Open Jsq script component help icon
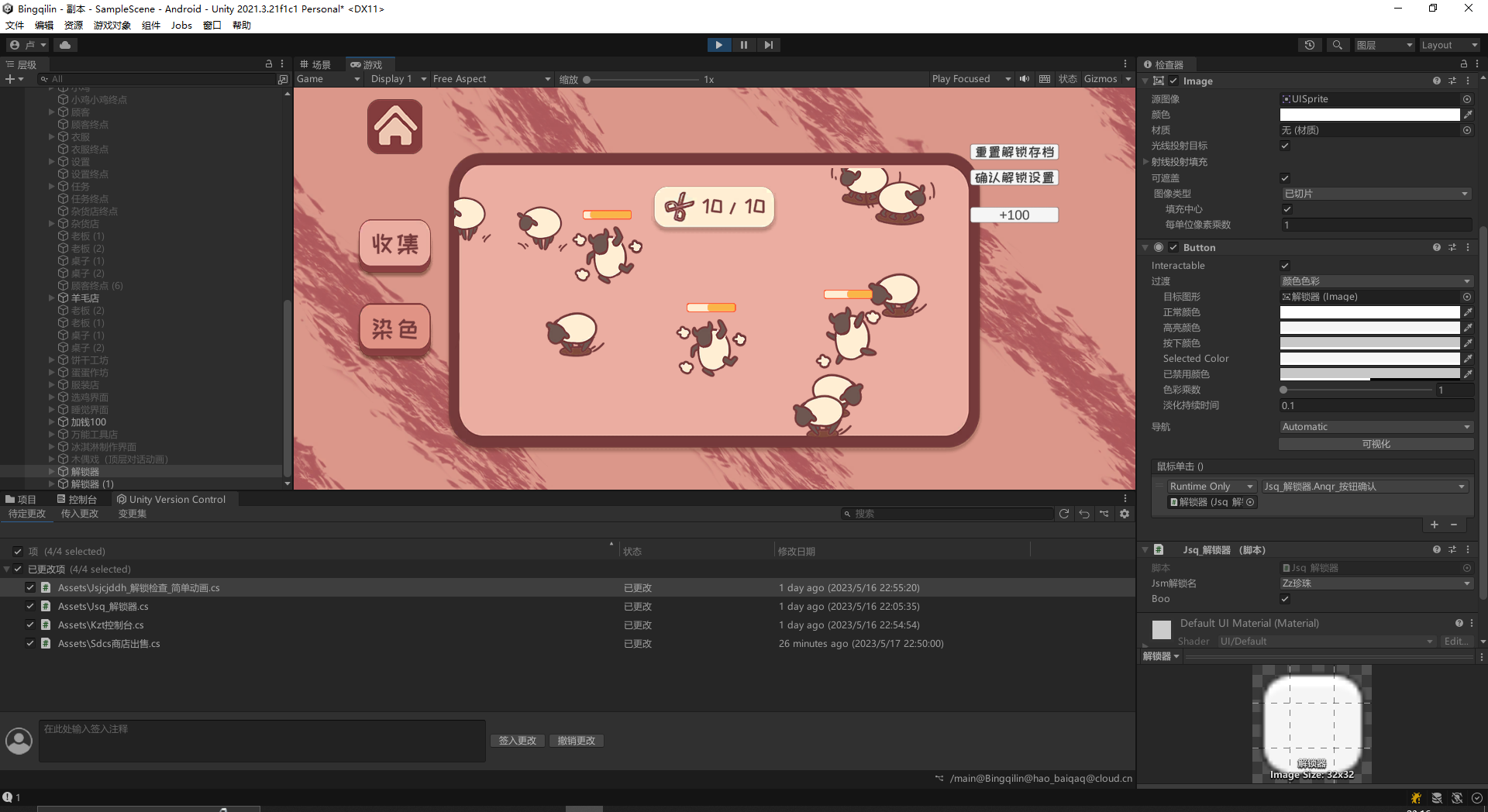Screen dimensions: 1488x812 pyautogui.click(x=1437, y=549)
